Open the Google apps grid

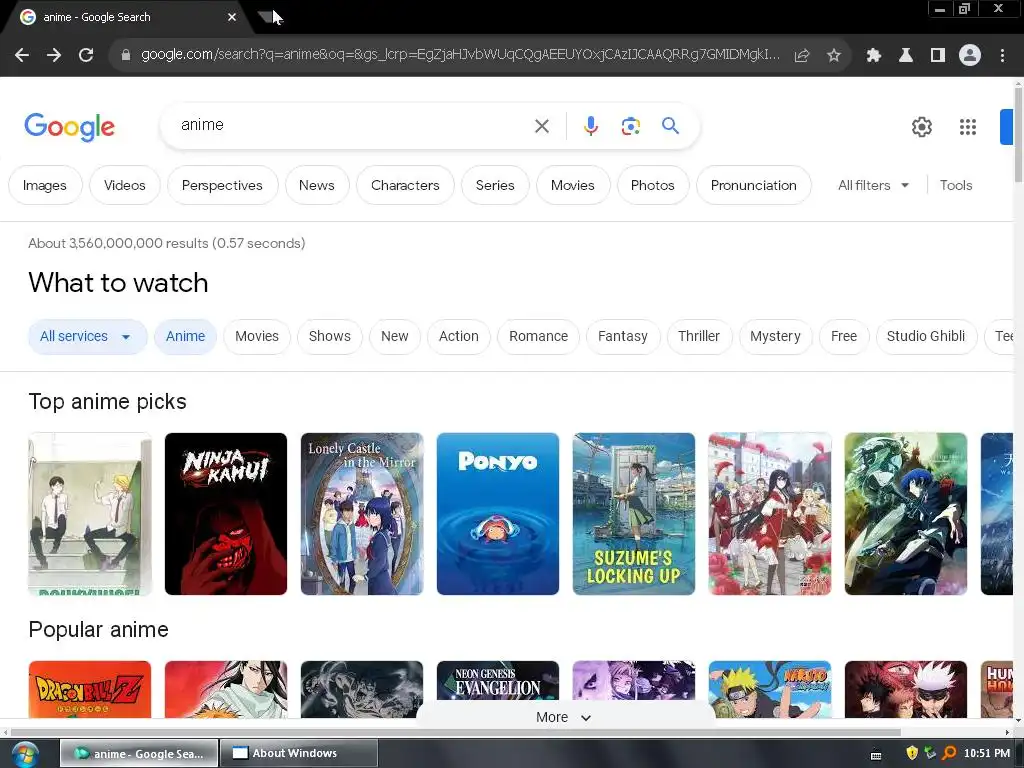(968, 127)
